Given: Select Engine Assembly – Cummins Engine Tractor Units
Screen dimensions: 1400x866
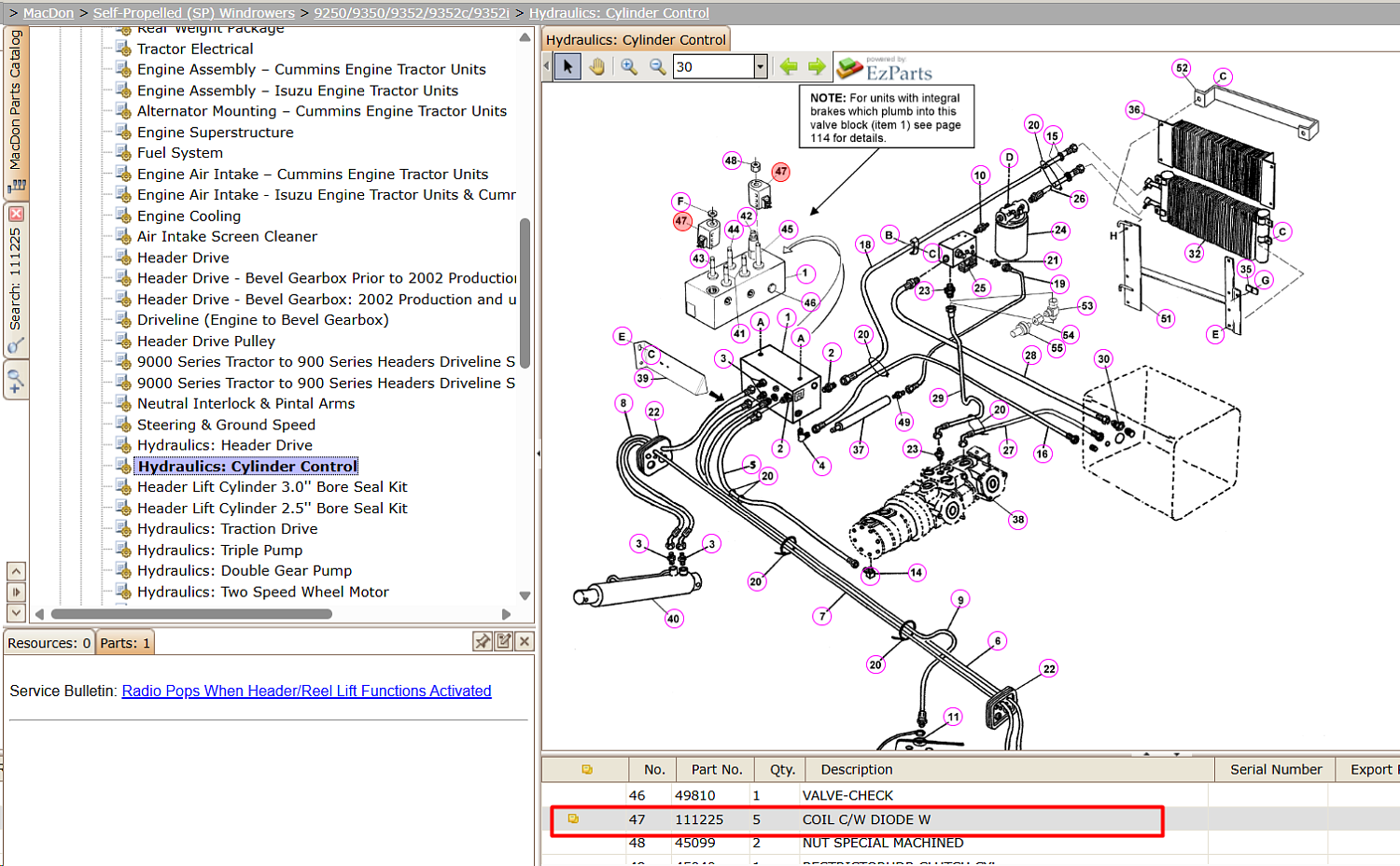Looking at the screenshot, I should point(312,69).
